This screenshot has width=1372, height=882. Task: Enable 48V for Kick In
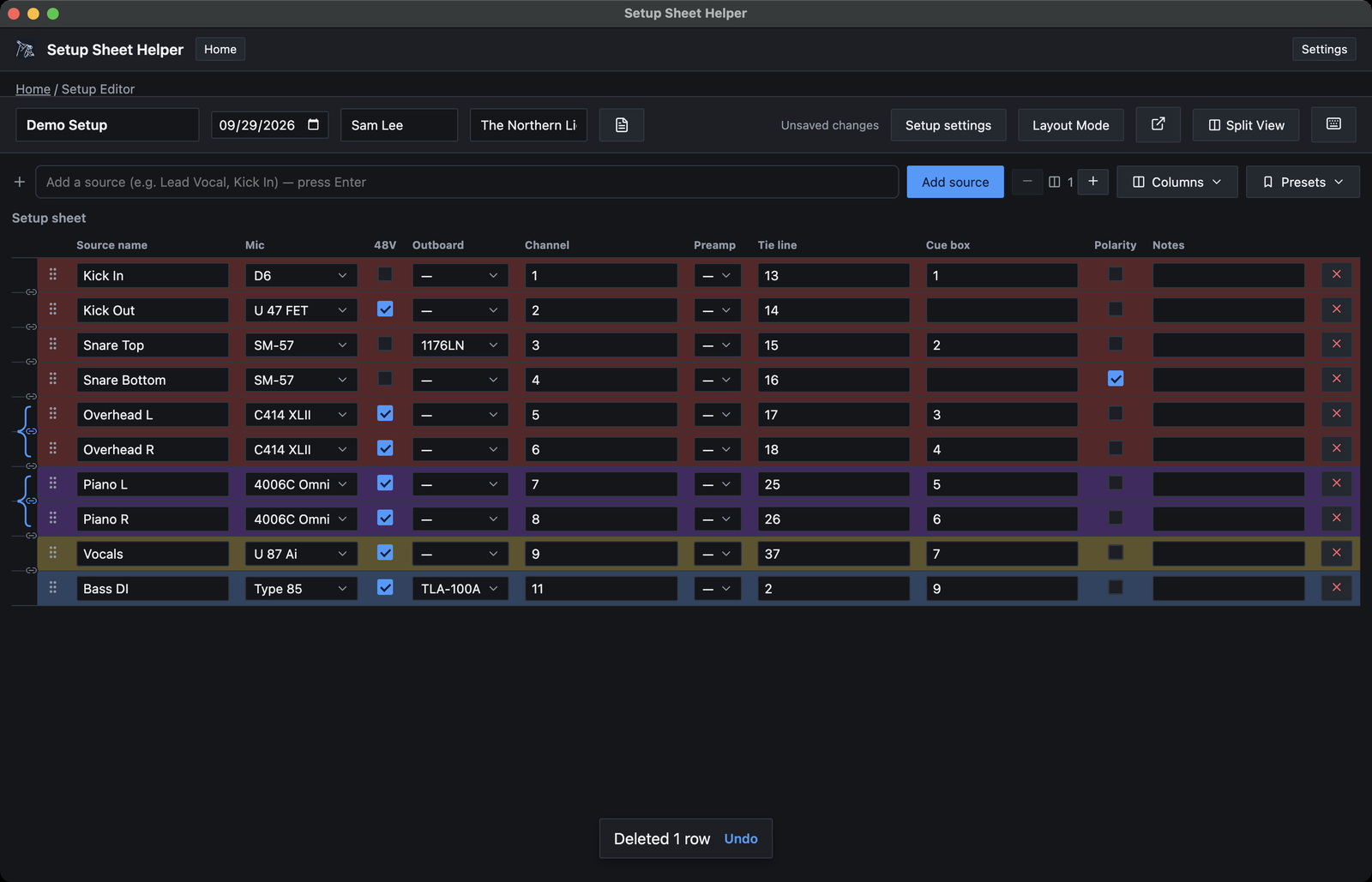tap(385, 274)
